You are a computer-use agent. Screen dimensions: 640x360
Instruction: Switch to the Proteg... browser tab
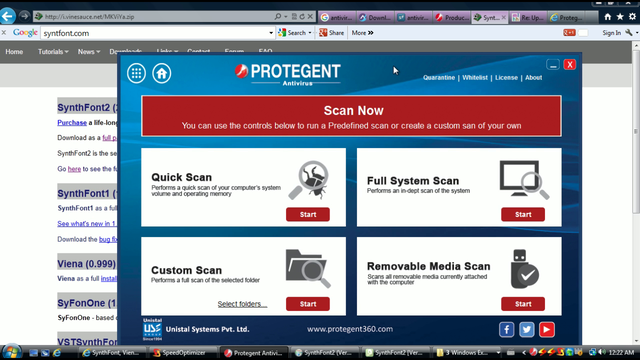click(x=567, y=17)
